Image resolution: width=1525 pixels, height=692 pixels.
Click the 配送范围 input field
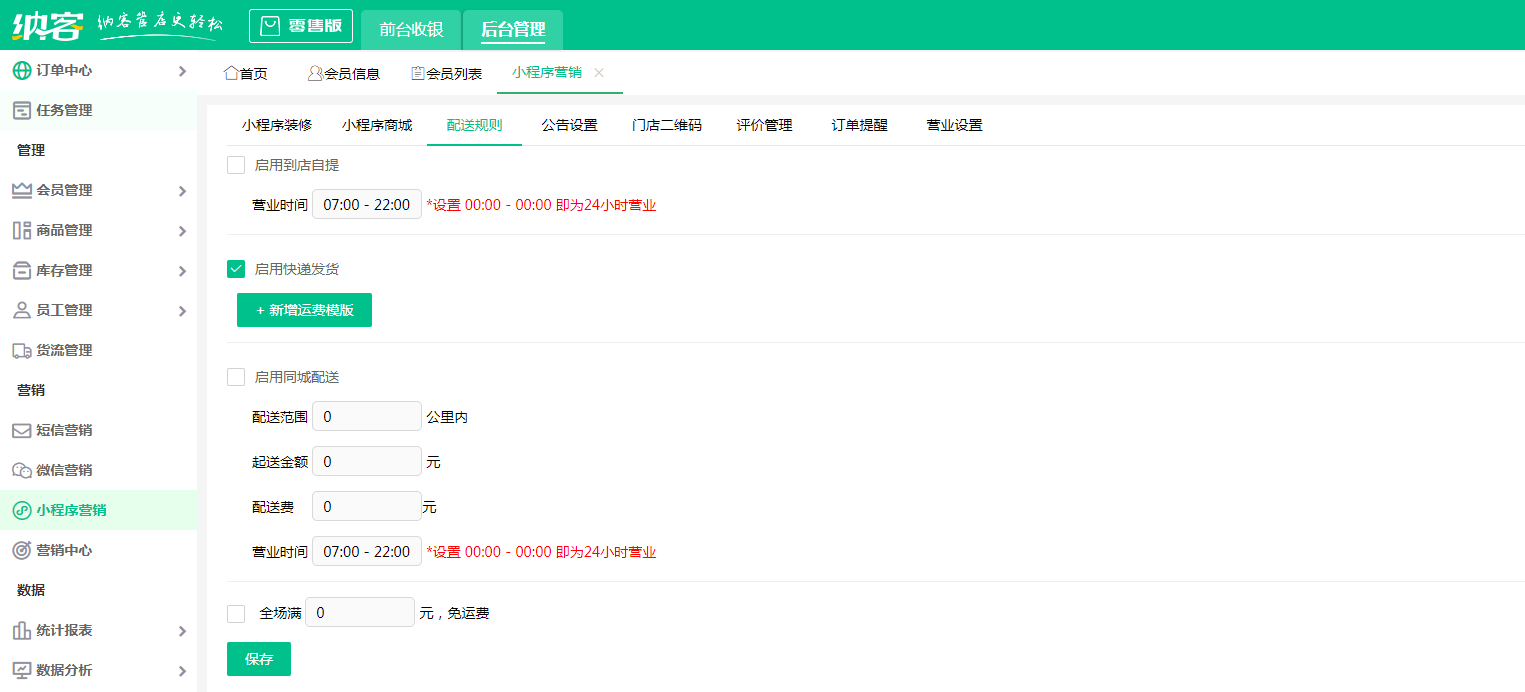(x=366, y=416)
